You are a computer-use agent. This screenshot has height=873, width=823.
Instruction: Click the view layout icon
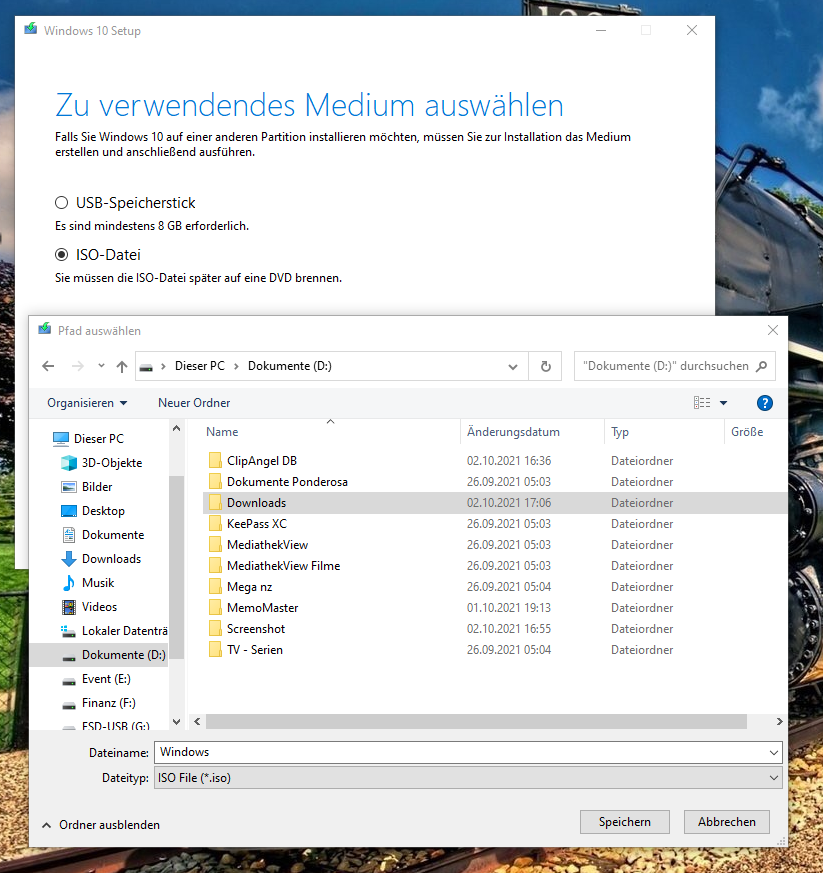(702, 403)
